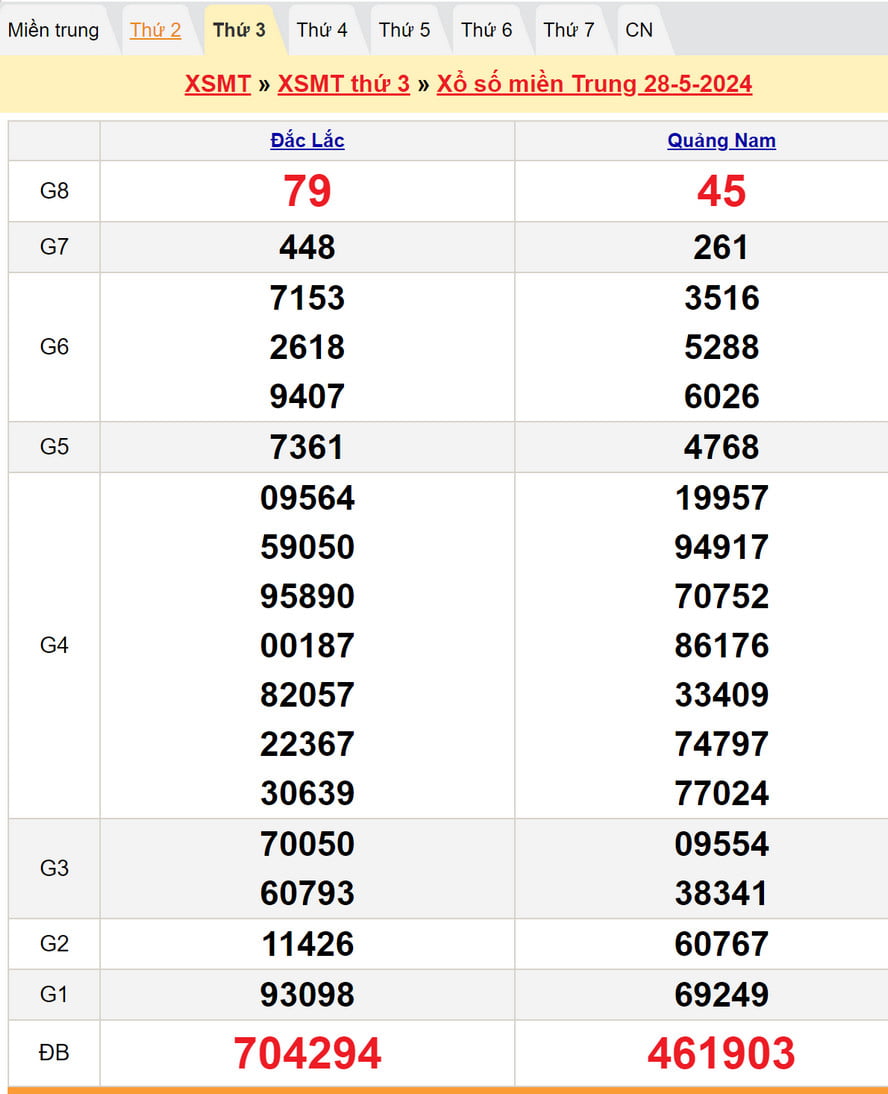Screen dimensions: 888x1094
Task: Select the Miền trung tab
Action: [54, 30]
